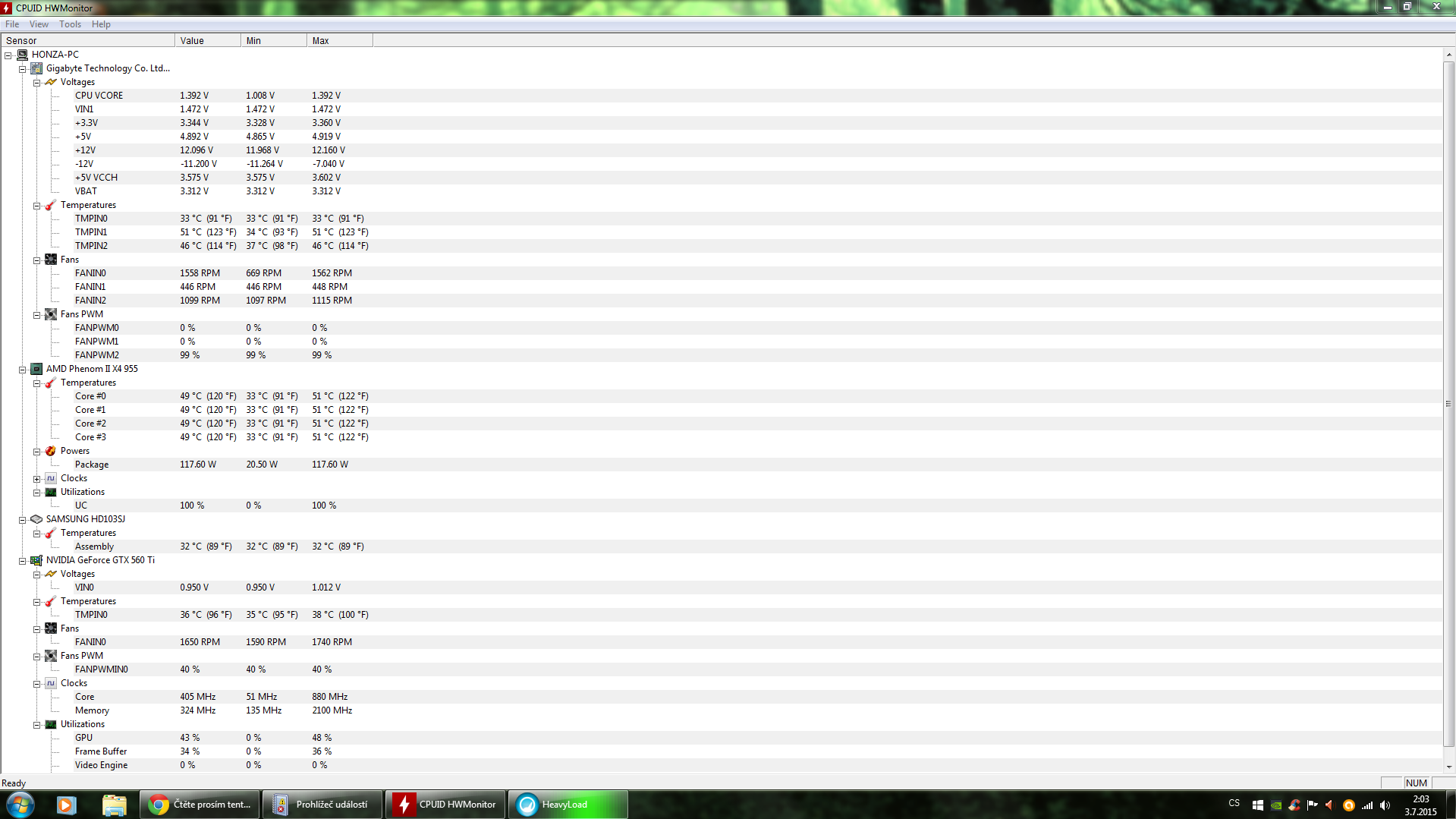Switch to the Chrome taskbar window
This screenshot has height=819, width=1456.
tap(200, 805)
